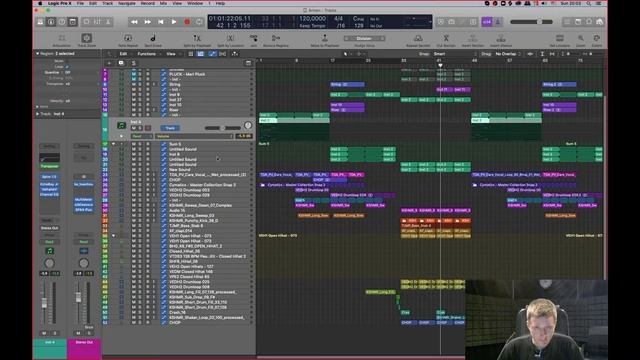This screenshot has width=640, height=360.
Task: Click Insert Silence toolbar icon
Action: pyautogui.click(x=501, y=38)
